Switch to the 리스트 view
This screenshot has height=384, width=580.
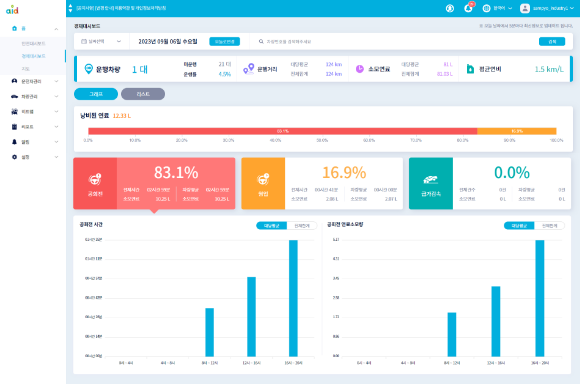tap(143, 94)
